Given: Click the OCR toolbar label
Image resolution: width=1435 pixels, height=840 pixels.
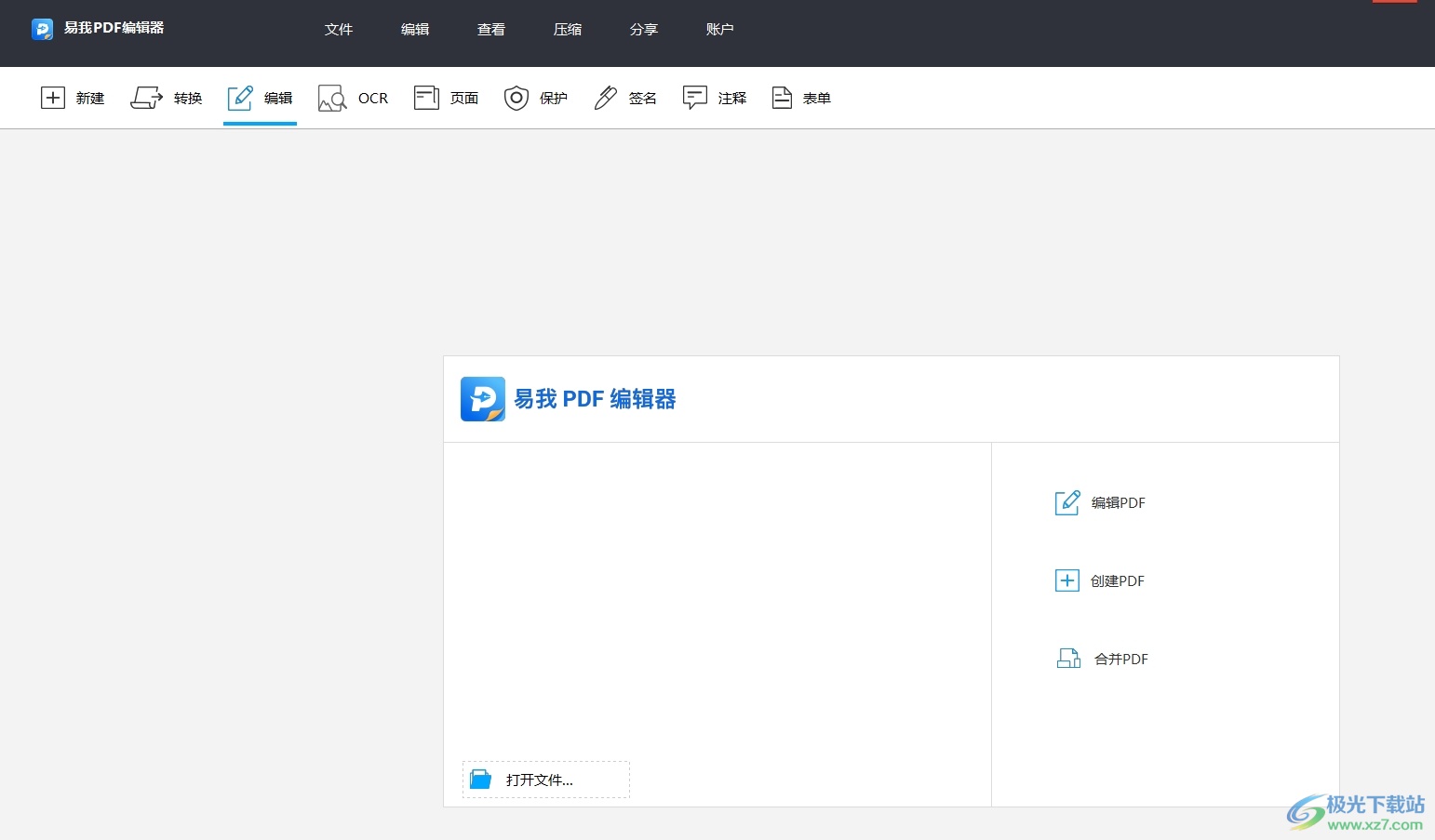Looking at the screenshot, I should (373, 98).
